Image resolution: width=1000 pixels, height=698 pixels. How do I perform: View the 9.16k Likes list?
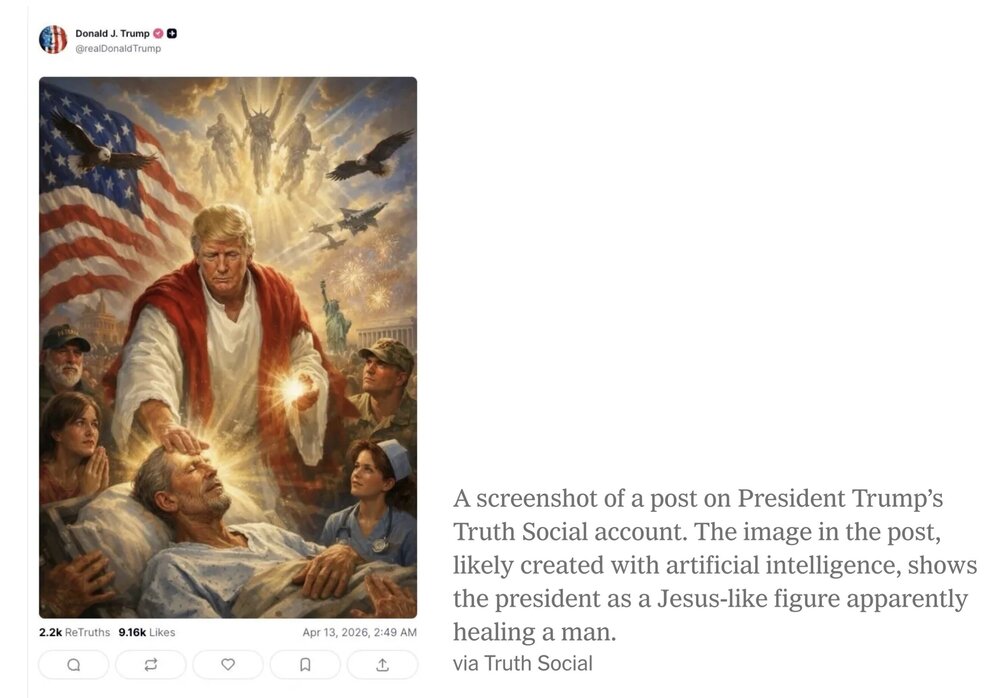146,632
